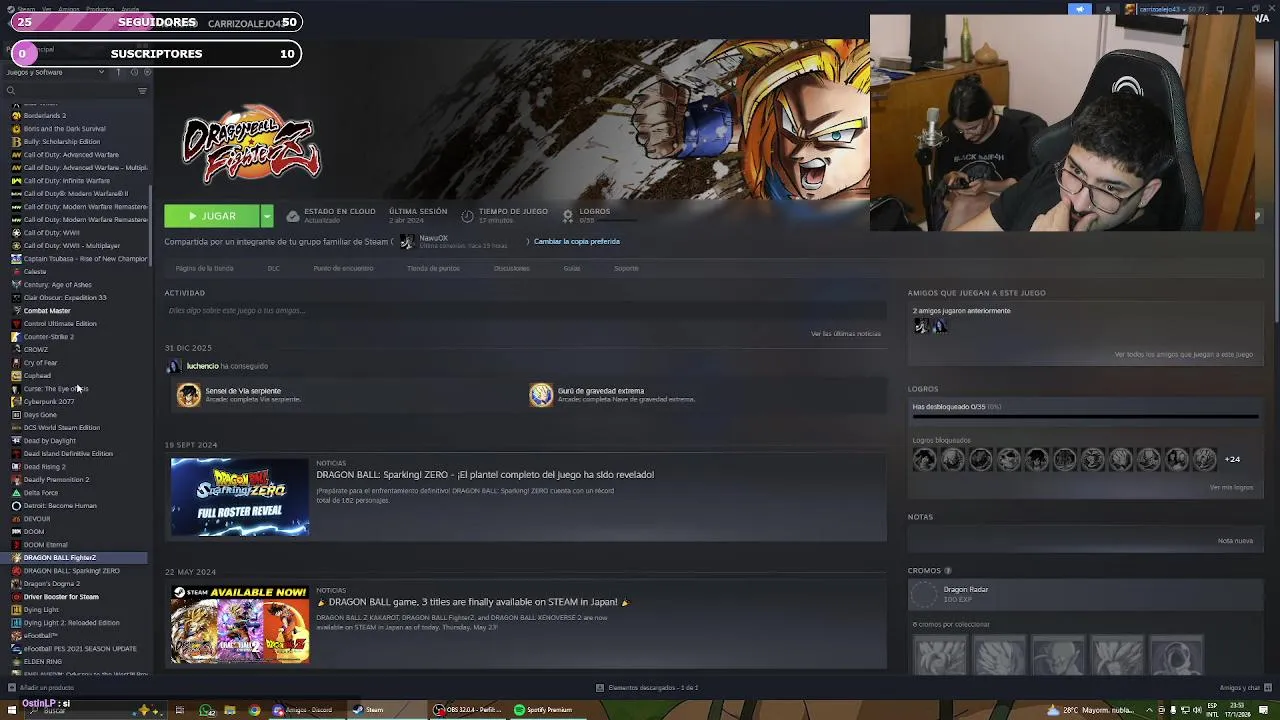Click the Century: Age of Ashes icon
Image resolution: width=1280 pixels, height=720 pixels.
click(16, 285)
